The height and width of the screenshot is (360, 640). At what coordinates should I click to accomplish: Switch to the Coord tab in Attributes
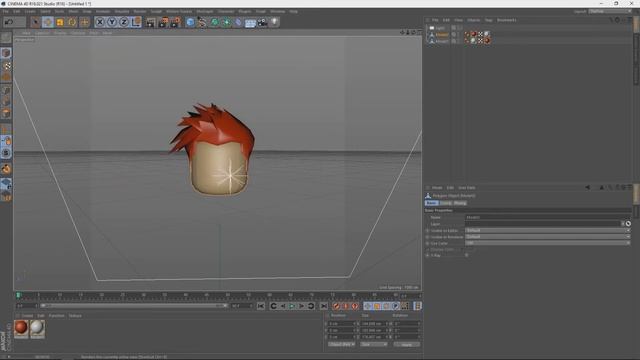click(445, 203)
